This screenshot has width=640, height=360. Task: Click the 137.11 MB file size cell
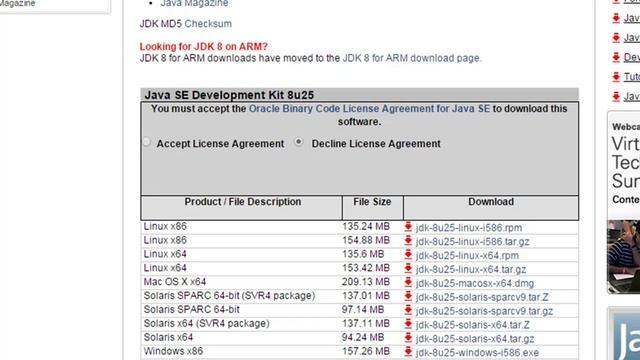[x=366, y=323]
